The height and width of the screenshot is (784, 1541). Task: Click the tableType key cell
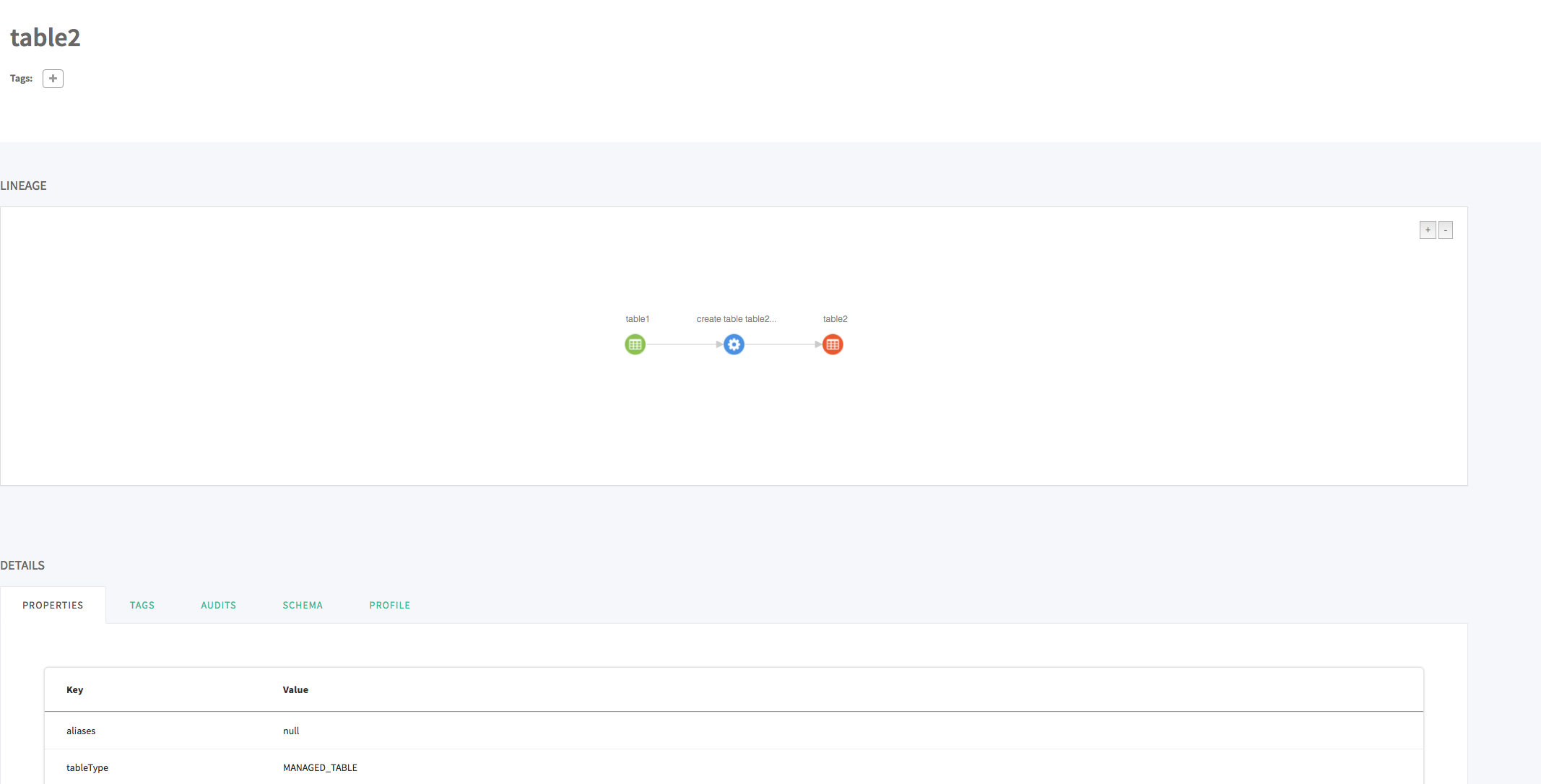point(87,767)
